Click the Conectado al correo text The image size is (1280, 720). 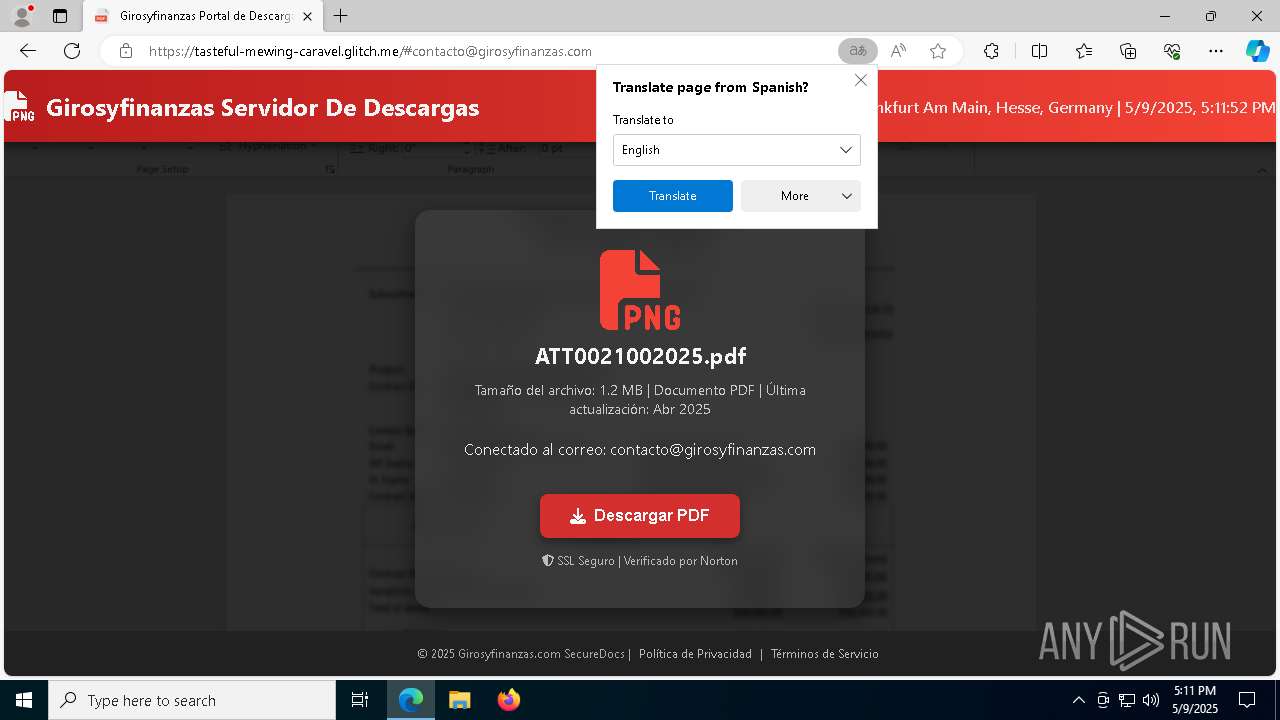point(640,450)
